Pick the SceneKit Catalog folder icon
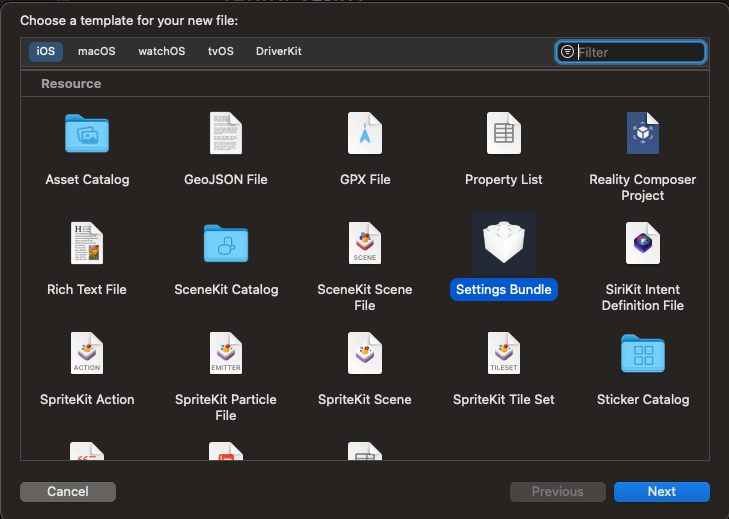The image size is (729, 519). [226, 243]
